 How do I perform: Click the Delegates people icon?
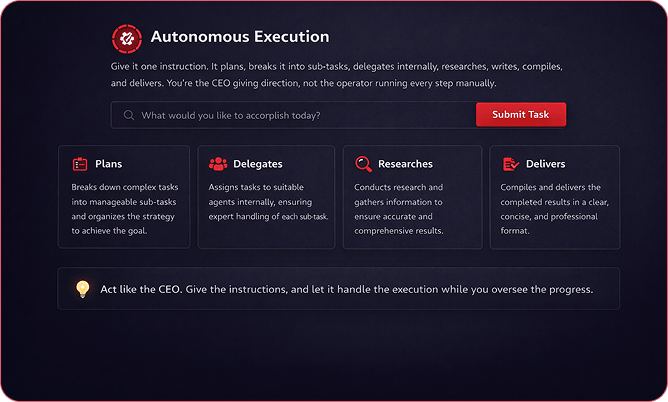point(219,164)
